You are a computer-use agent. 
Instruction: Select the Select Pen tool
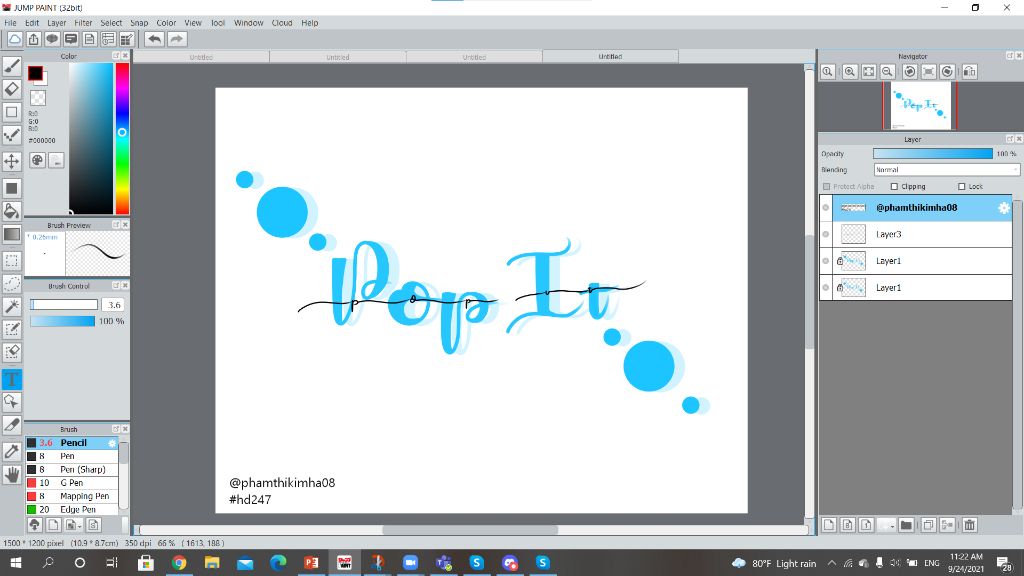[12, 329]
